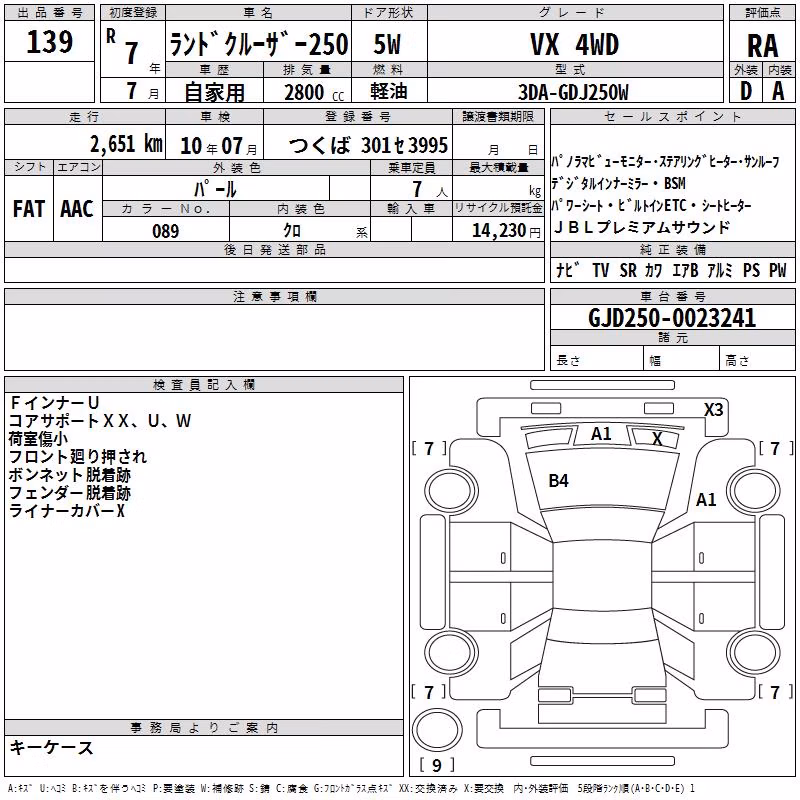This screenshot has height=800, width=800.
Task: Click registration number つくば 301せ3995
Action: point(368,145)
